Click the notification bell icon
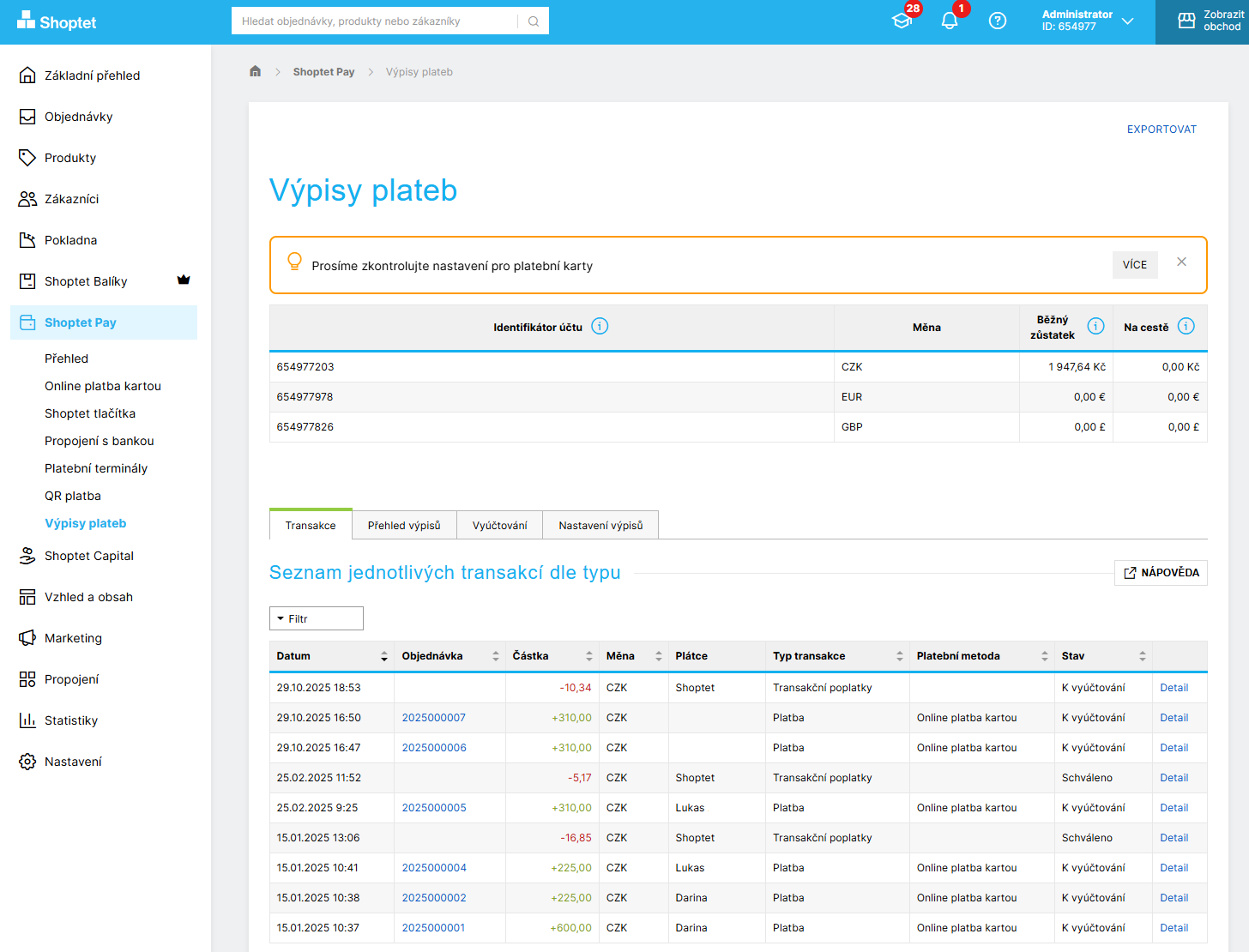The height and width of the screenshot is (952, 1249). pyautogui.click(x=949, y=21)
